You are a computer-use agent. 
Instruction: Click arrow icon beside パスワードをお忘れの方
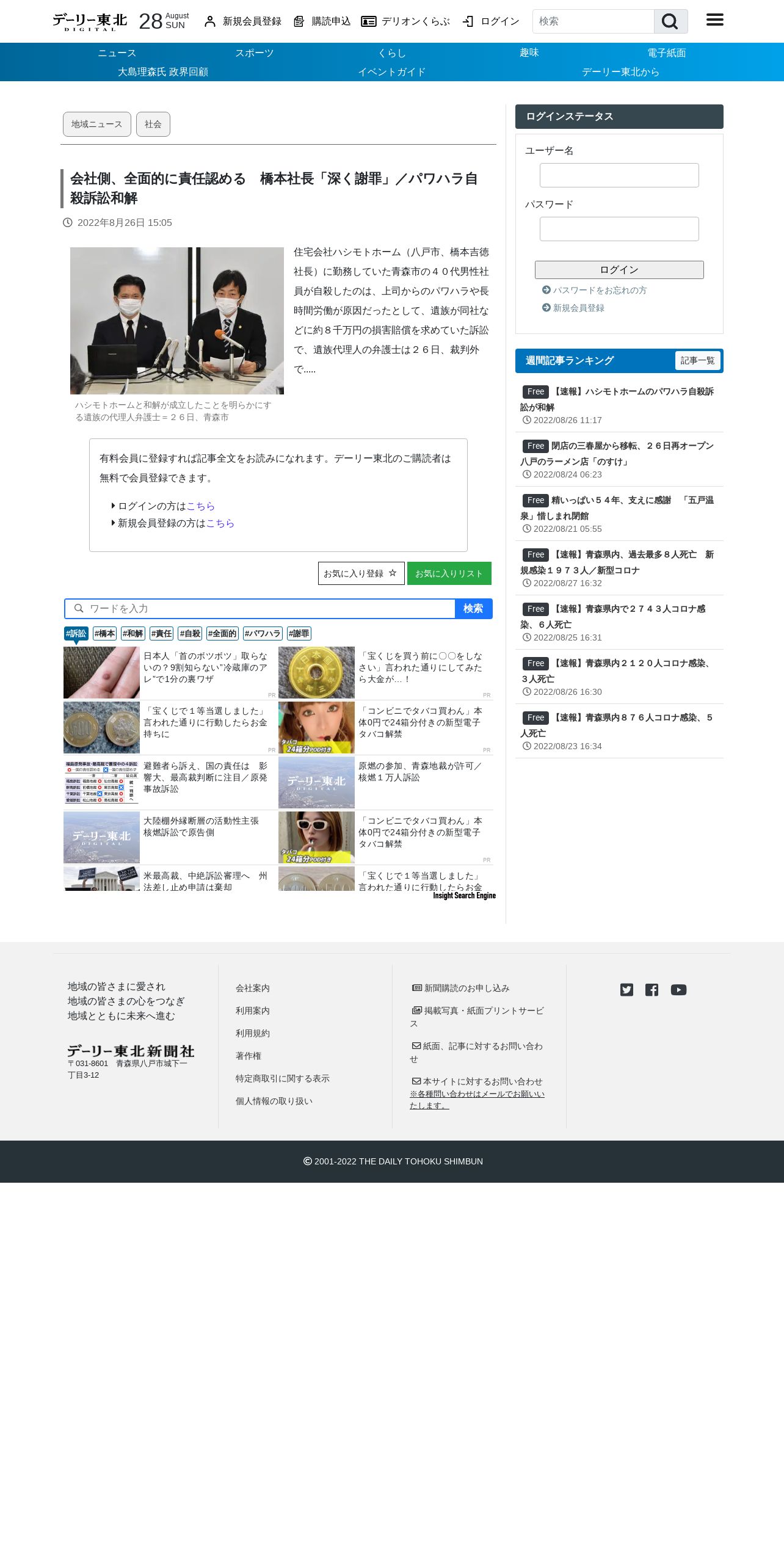click(x=546, y=290)
